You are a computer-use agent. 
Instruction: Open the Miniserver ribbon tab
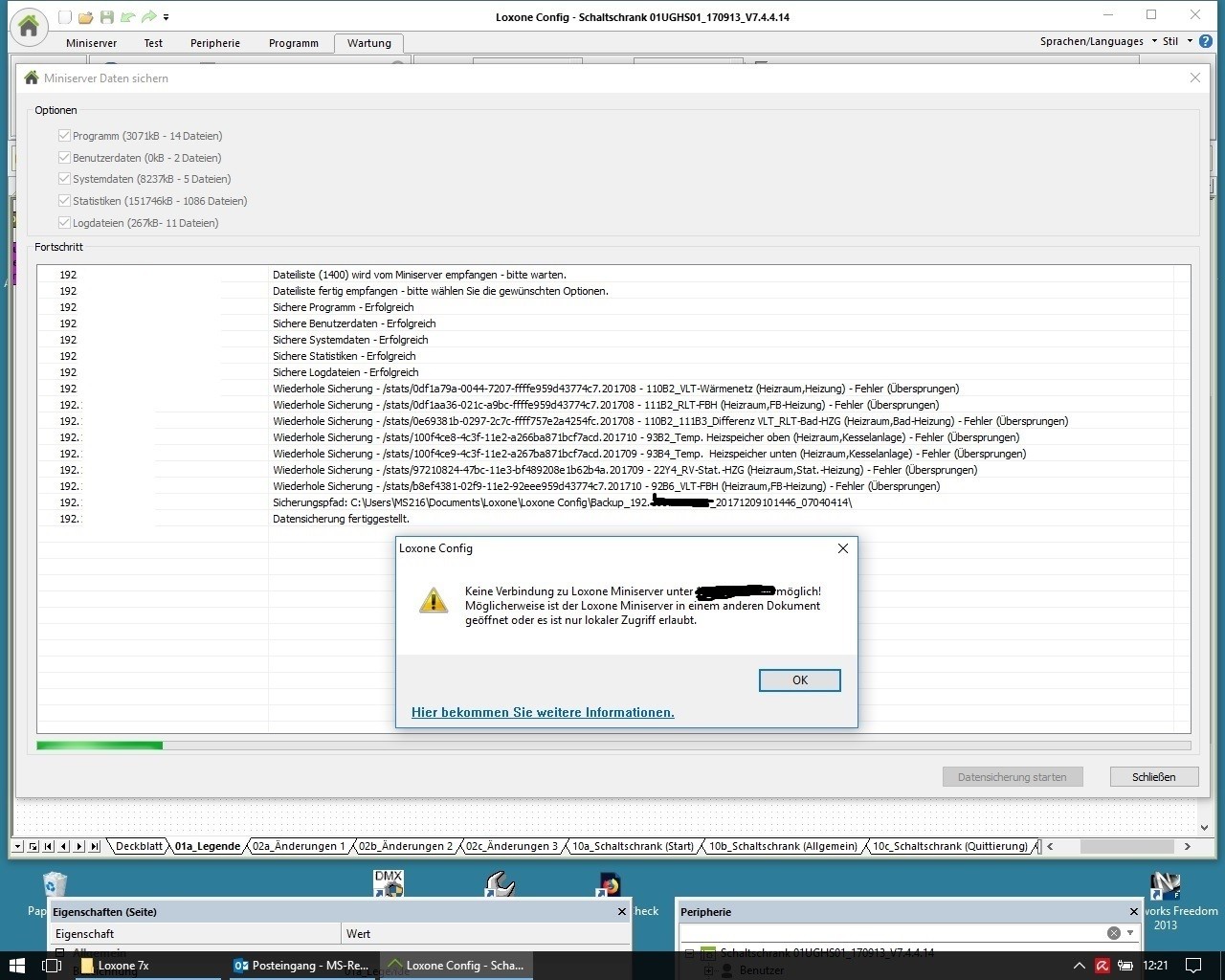click(x=91, y=43)
